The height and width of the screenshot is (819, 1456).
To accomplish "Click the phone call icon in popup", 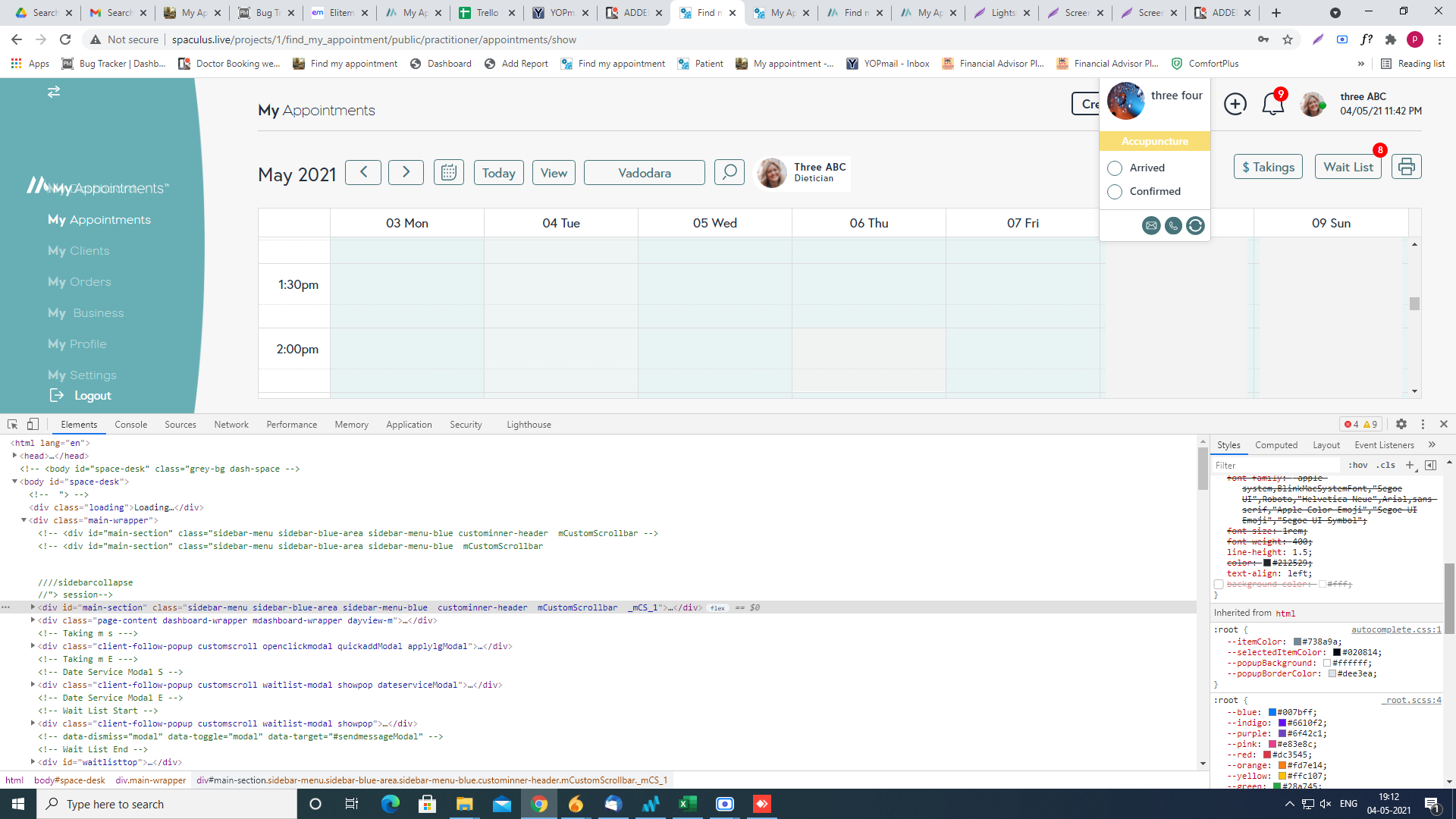I will [1173, 225].
